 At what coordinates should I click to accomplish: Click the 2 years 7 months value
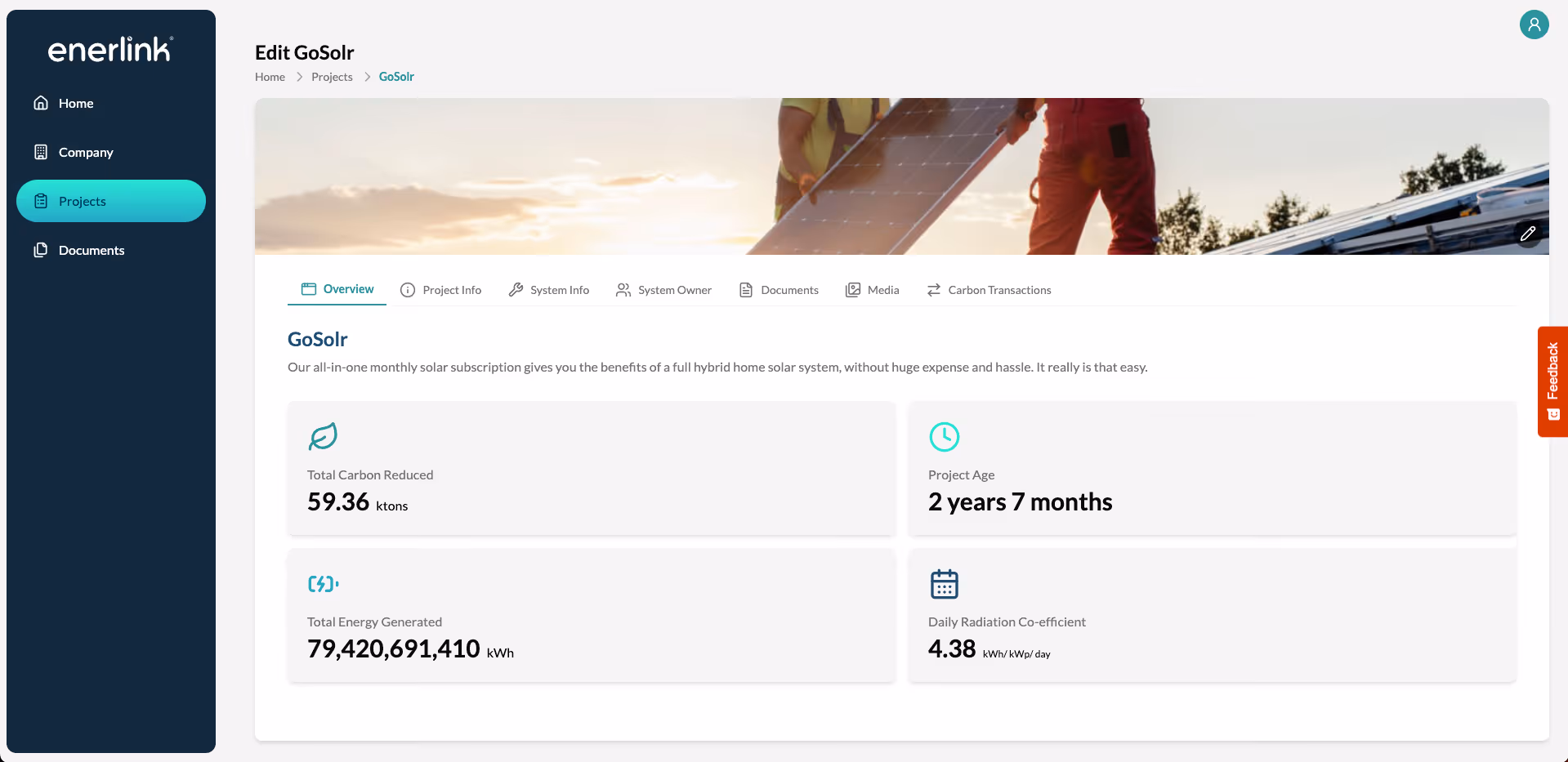[1021, 501]
